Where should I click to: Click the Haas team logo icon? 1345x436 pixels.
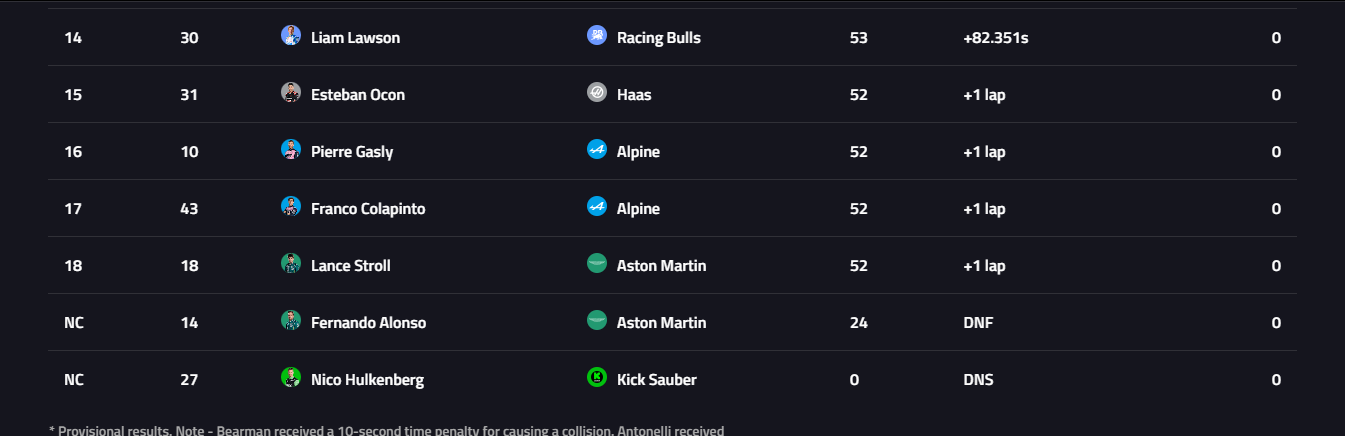(x=597, y=93)
